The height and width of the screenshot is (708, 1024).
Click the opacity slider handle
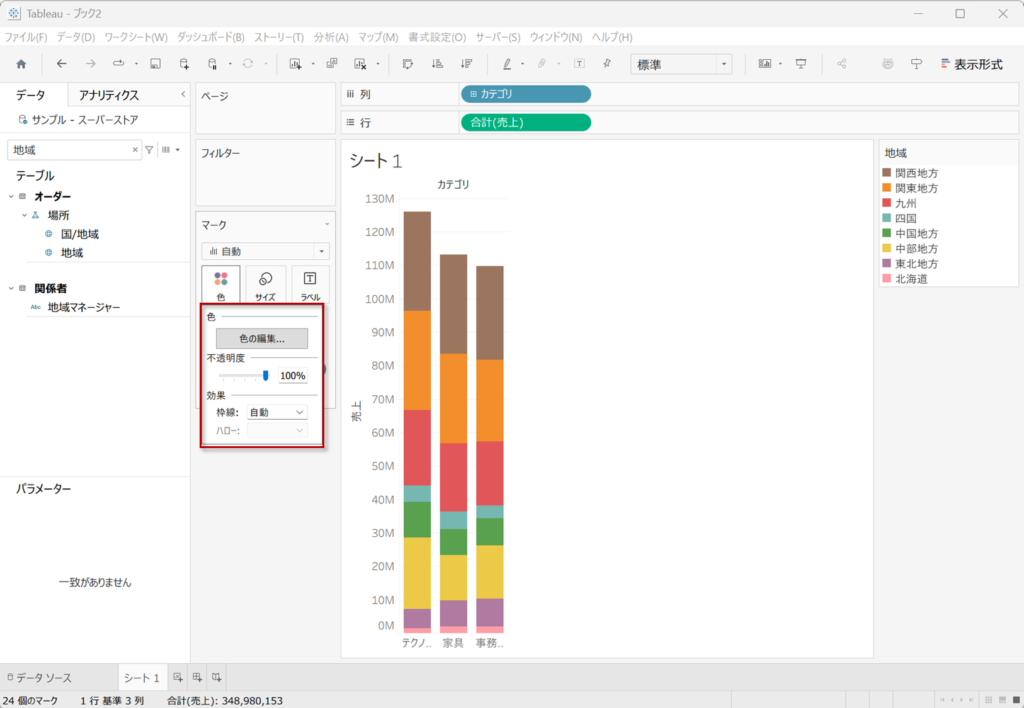tap(266, 376)
